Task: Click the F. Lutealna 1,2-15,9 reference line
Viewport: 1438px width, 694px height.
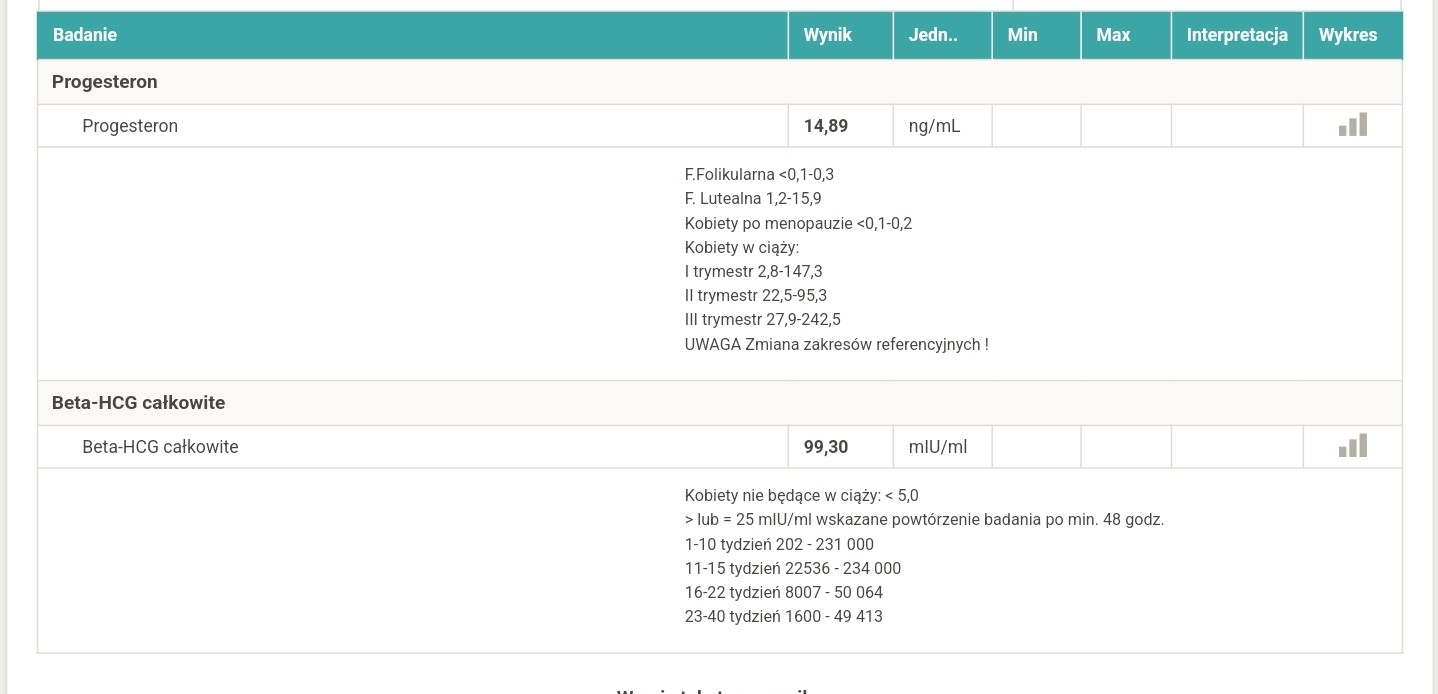Action: [x=752, y=199]
